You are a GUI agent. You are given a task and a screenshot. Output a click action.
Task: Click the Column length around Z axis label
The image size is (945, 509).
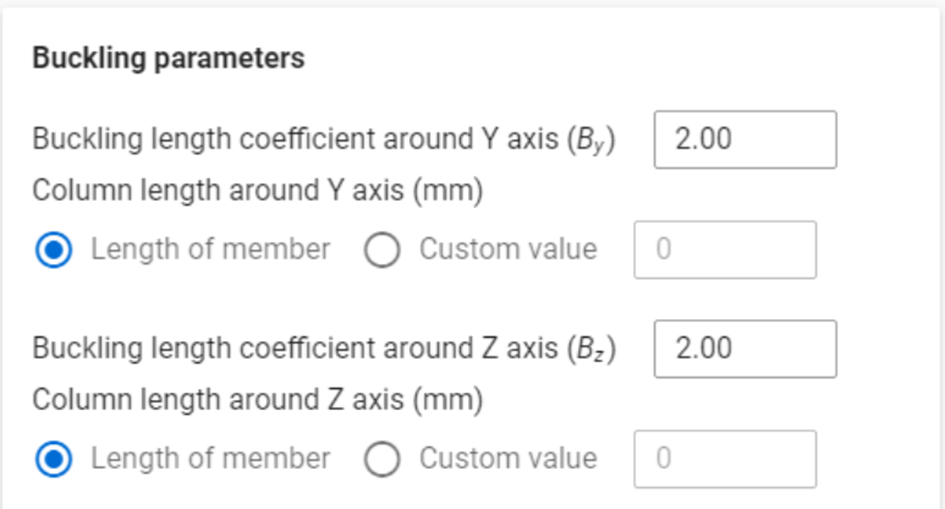click(x=258, y=400)
